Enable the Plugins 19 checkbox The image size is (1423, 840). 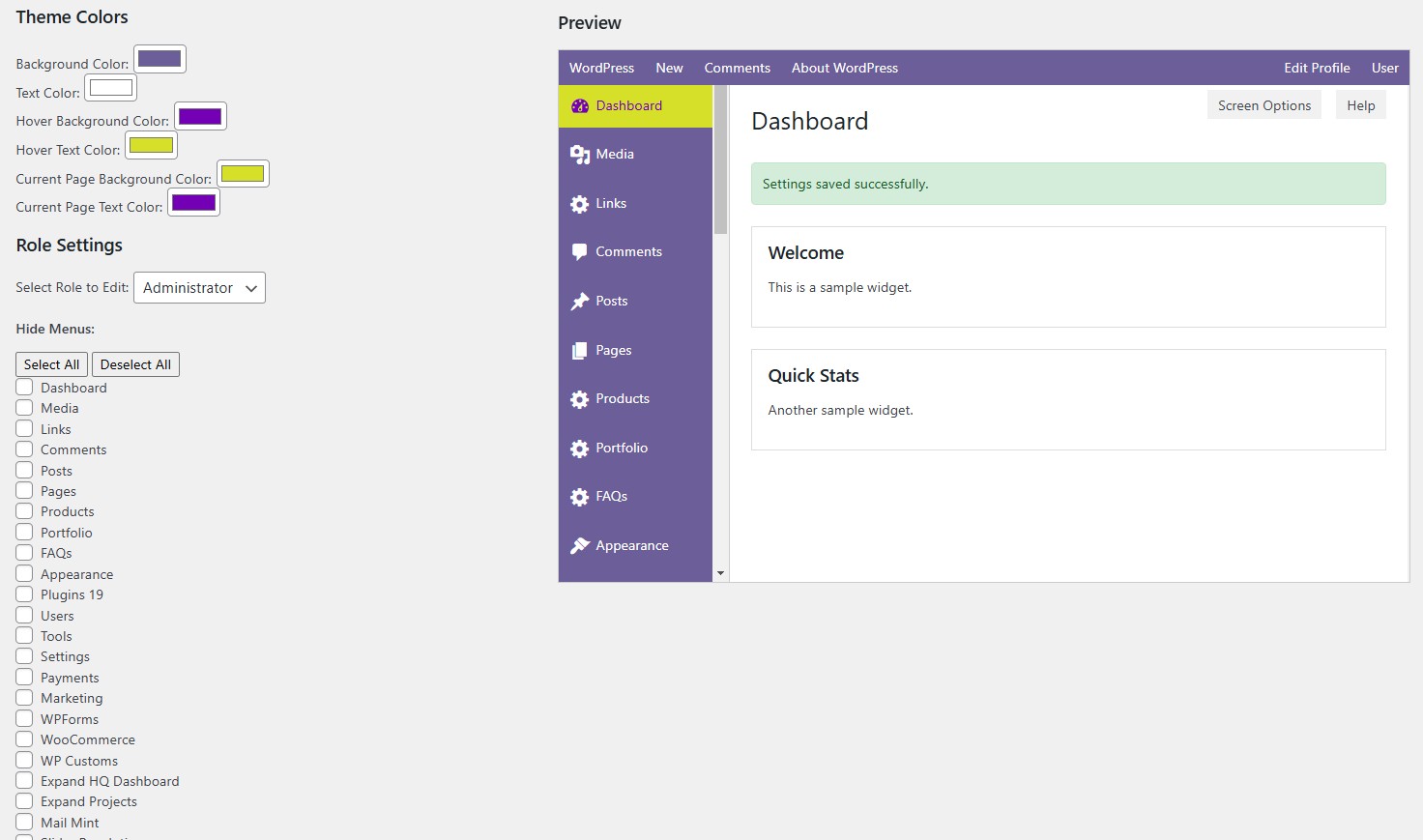[x=24, y=594]
